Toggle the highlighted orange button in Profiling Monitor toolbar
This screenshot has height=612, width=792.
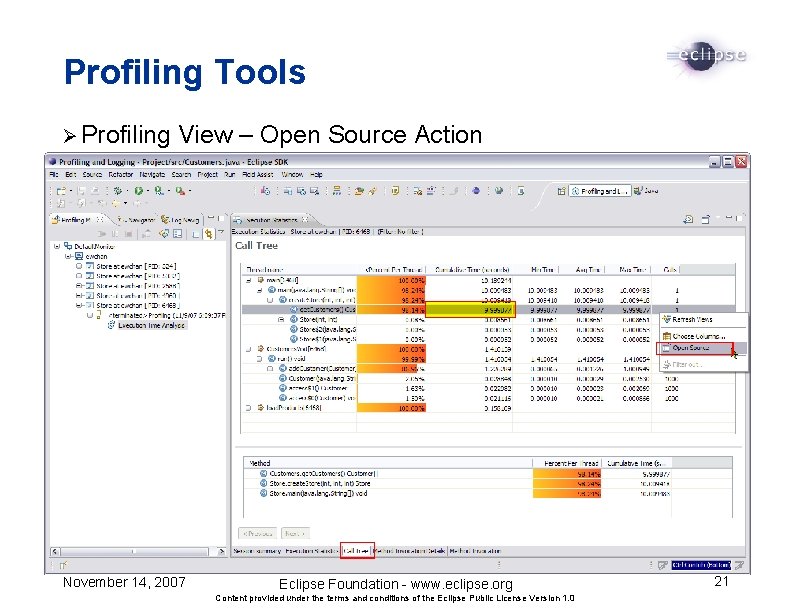pos(209,234)
